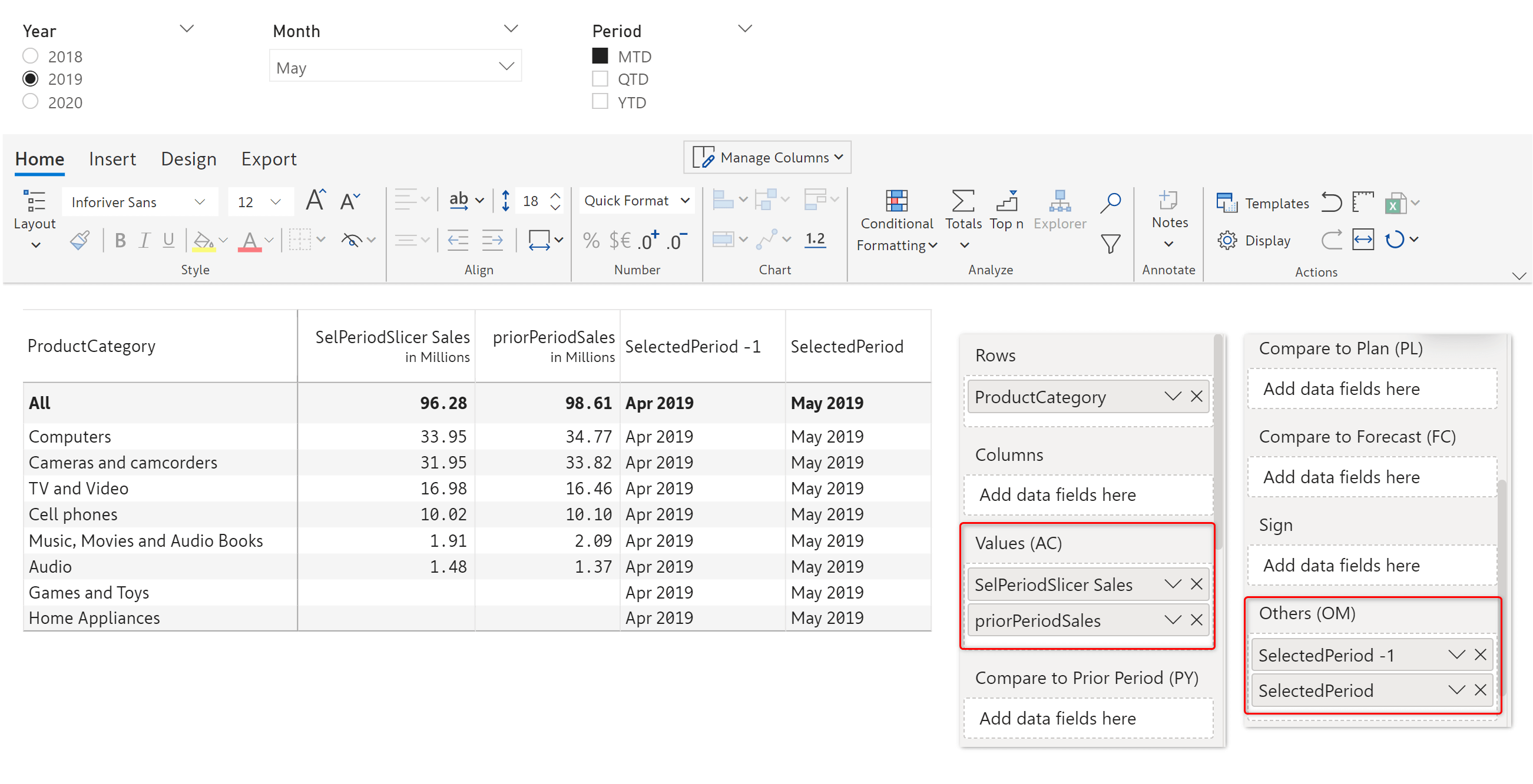Expand the SelPeriodSlicer Sales field chevron
1533x784 pixels.
[x=1172, y=584]
